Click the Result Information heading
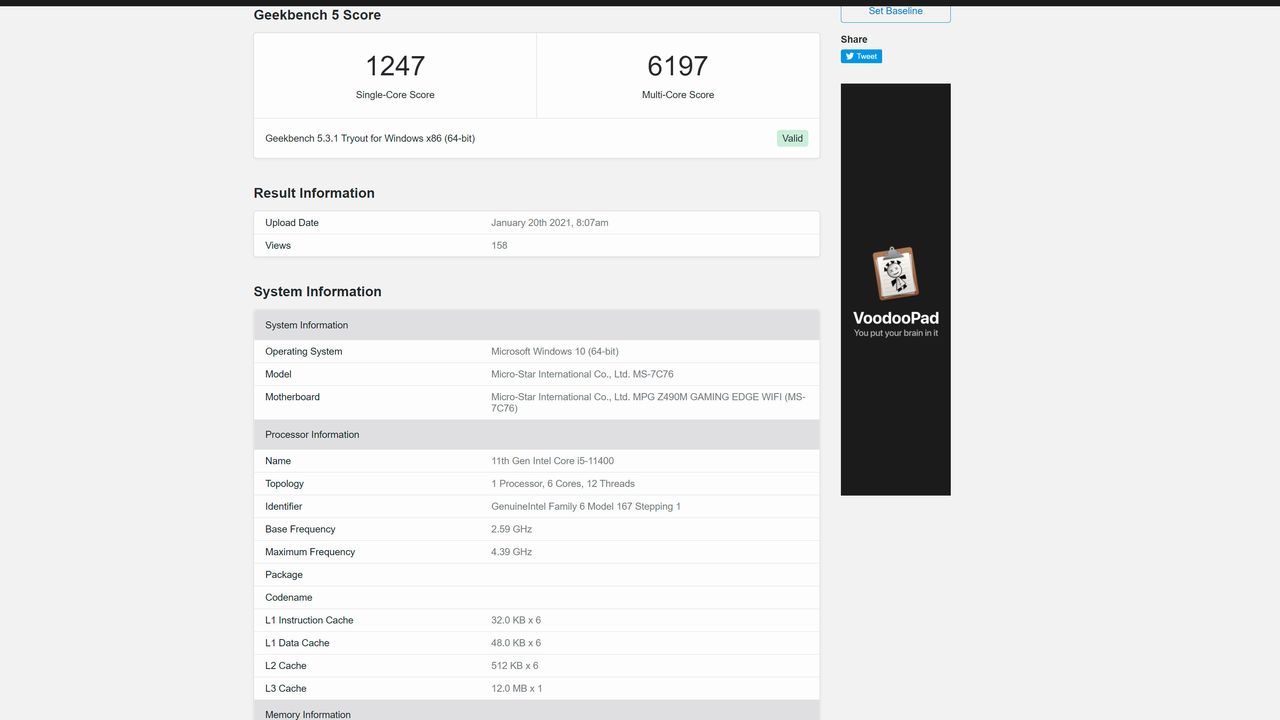1280x720 pixels. (x=314, y=193)
